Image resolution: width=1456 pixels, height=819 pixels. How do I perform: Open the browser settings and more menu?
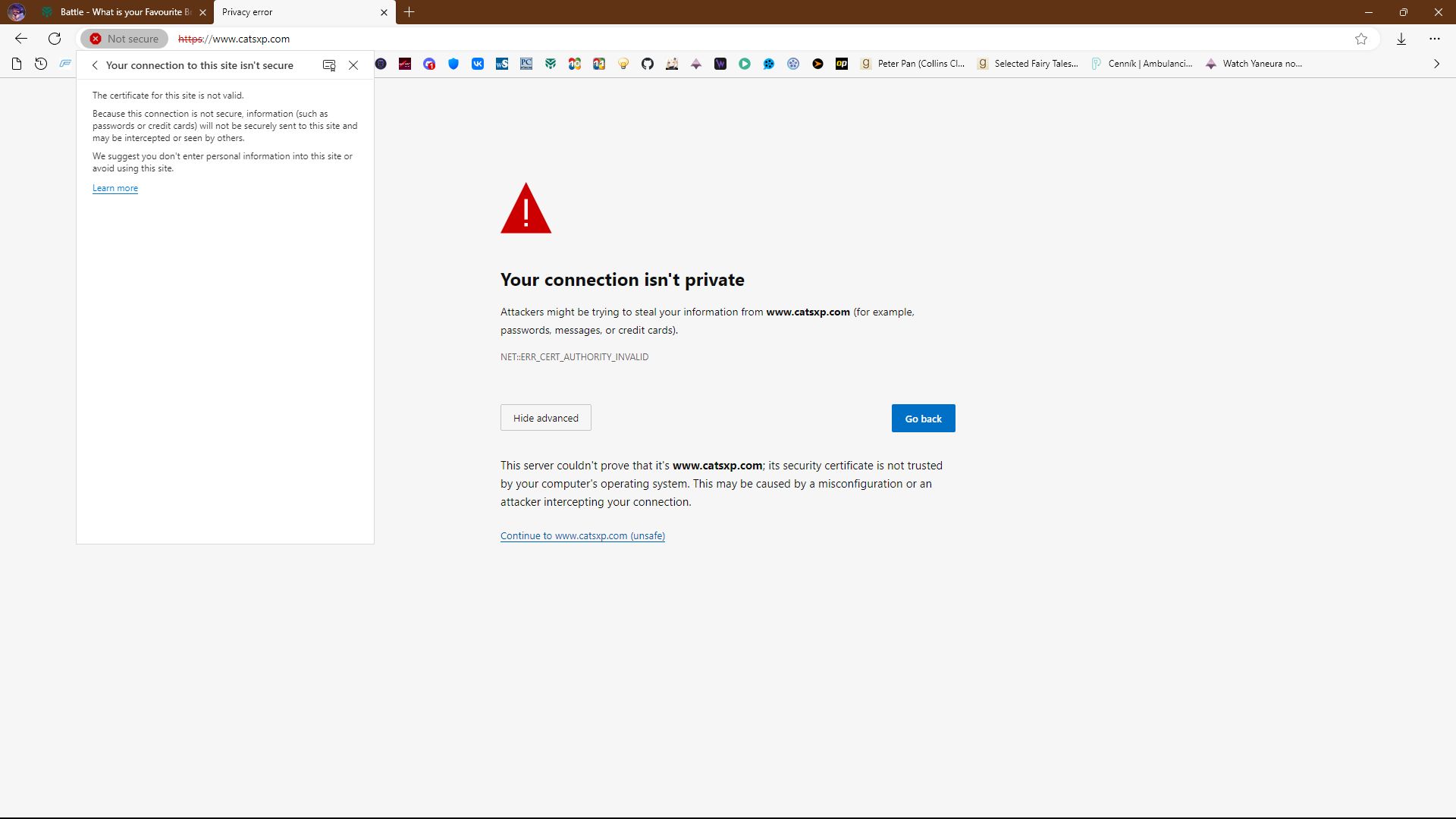tap(1435, 39)
